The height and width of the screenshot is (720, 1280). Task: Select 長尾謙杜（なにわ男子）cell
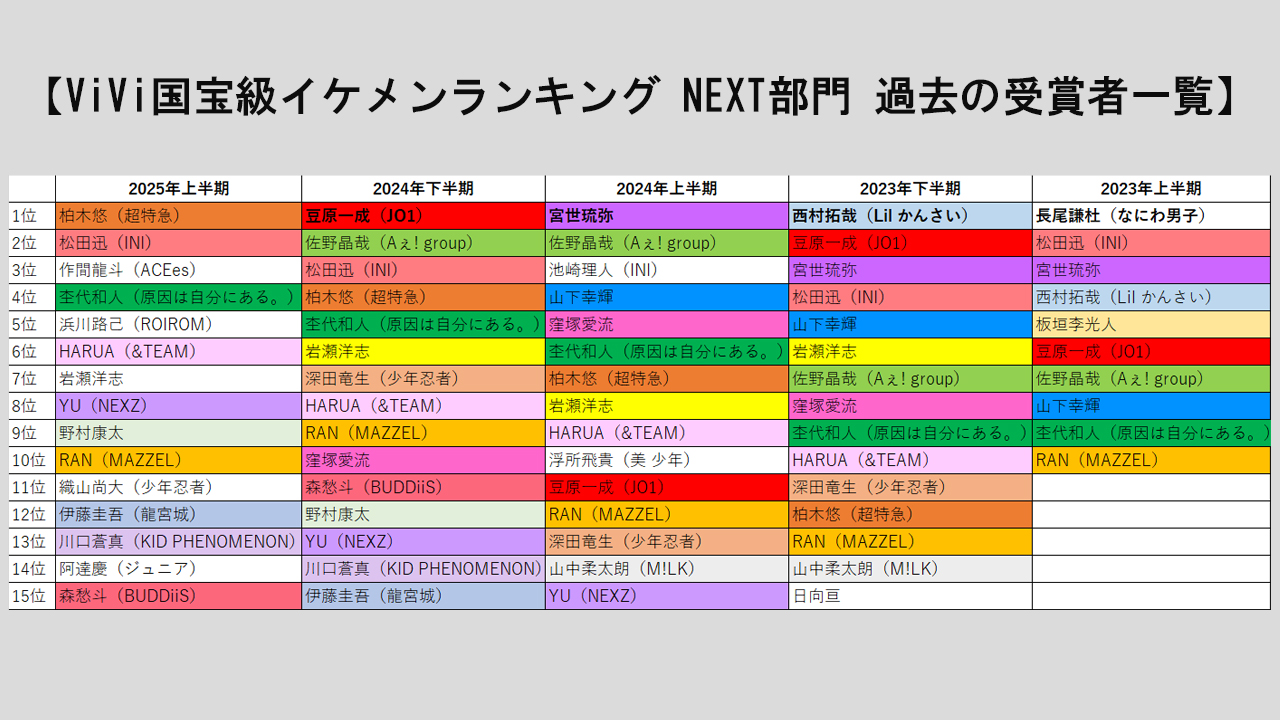1151,215
